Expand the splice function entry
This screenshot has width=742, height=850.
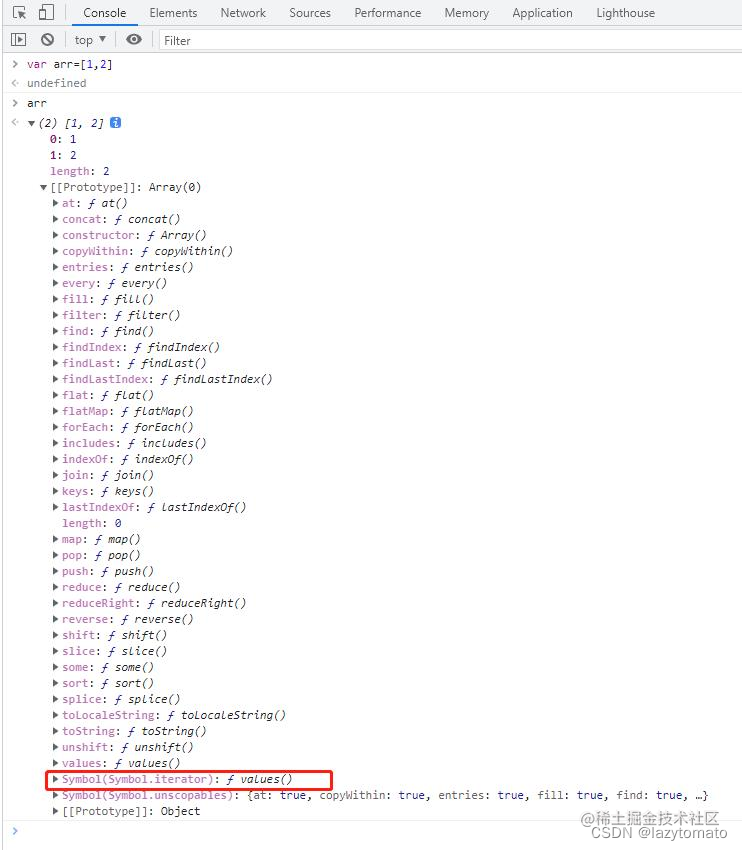pos(55,699)
